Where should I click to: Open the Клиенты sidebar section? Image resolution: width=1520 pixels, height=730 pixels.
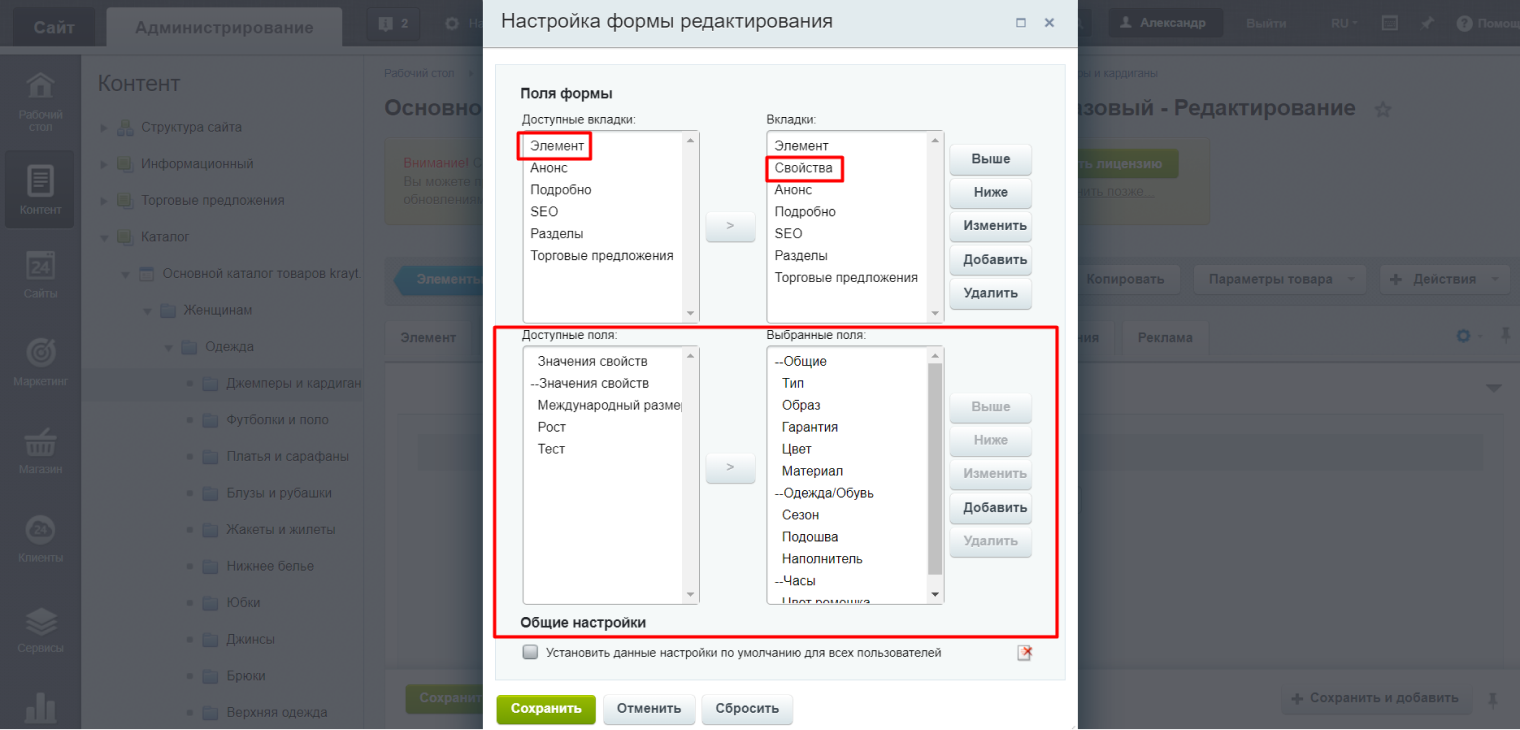coord(40,538)
